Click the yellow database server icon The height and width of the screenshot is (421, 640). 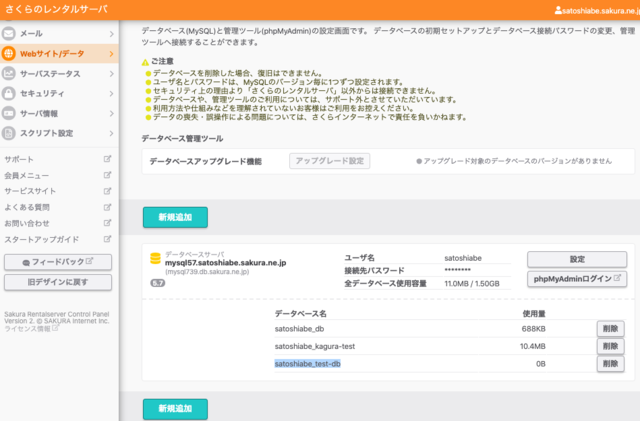[x=156, y=258]
